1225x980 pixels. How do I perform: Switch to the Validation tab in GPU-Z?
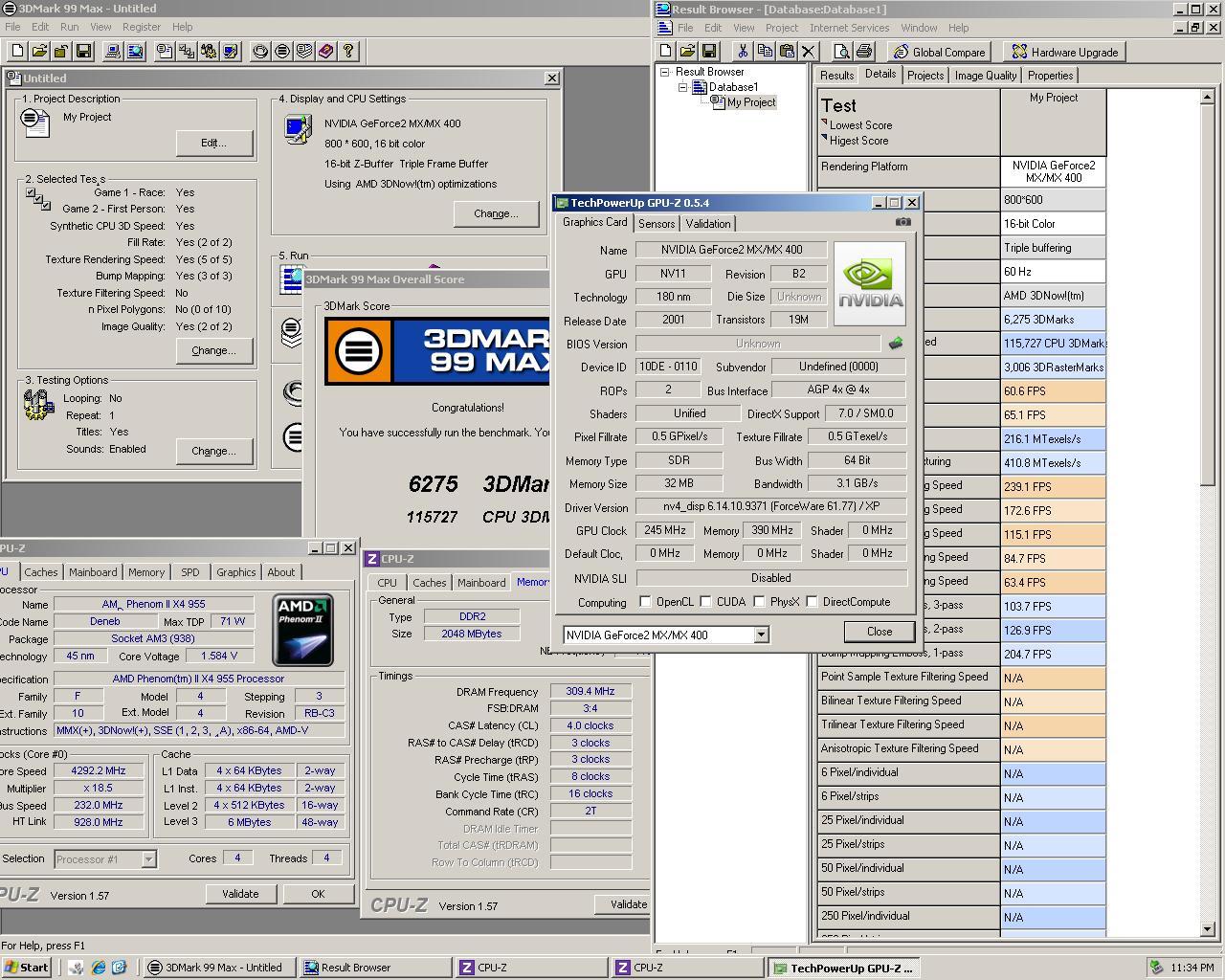tap(708, 223)
